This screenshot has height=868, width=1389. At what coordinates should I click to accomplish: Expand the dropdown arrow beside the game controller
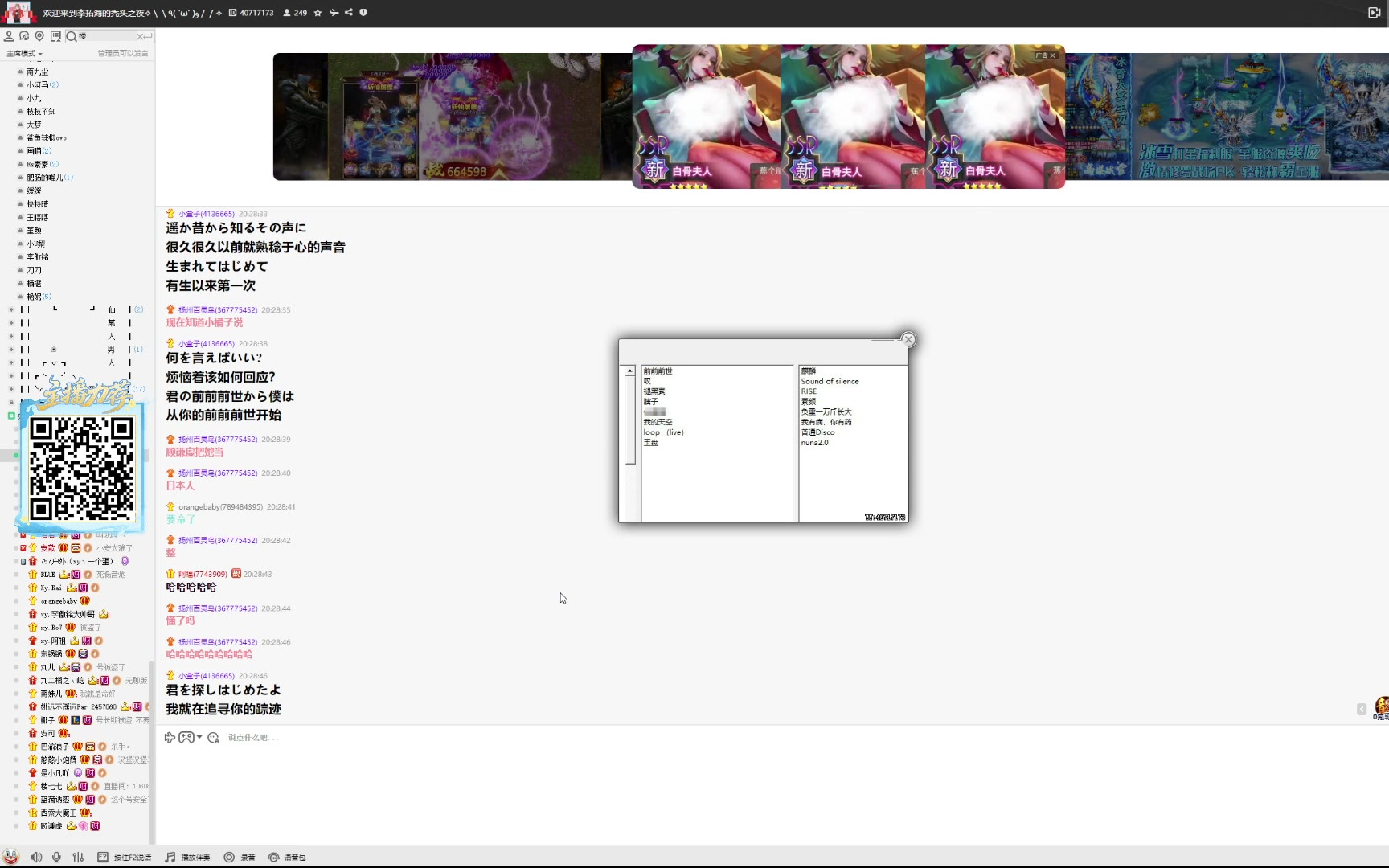point(199,737)
